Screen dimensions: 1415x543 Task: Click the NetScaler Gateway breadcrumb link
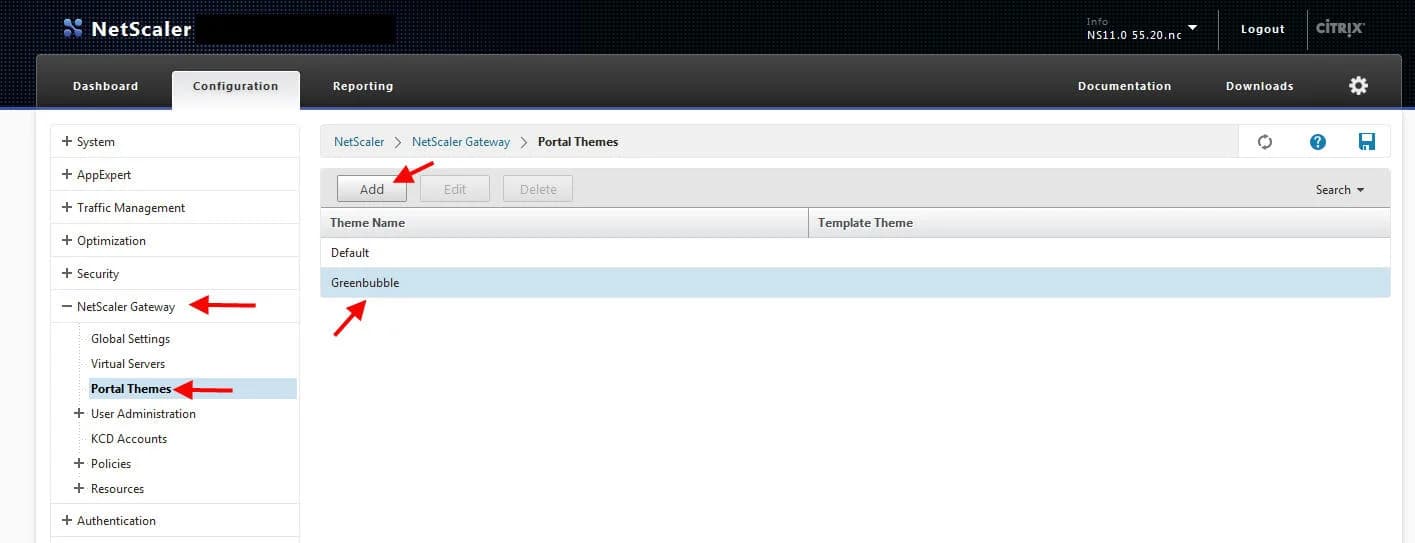461,142
